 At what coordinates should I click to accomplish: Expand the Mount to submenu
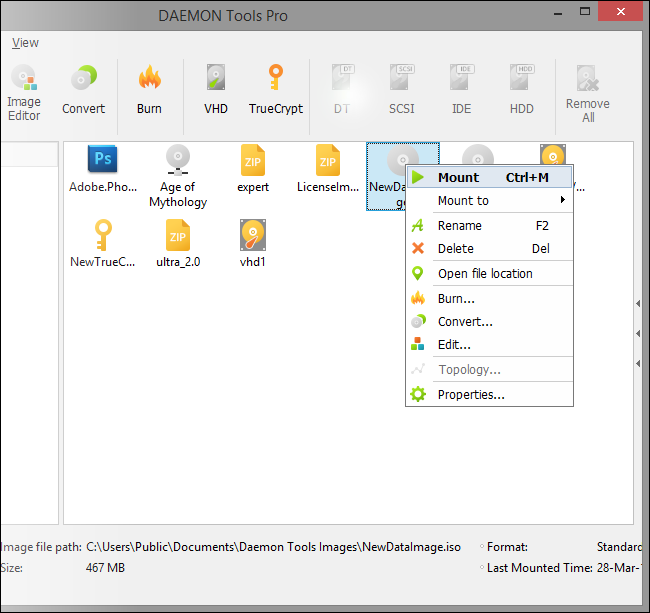tap(490, 201)
